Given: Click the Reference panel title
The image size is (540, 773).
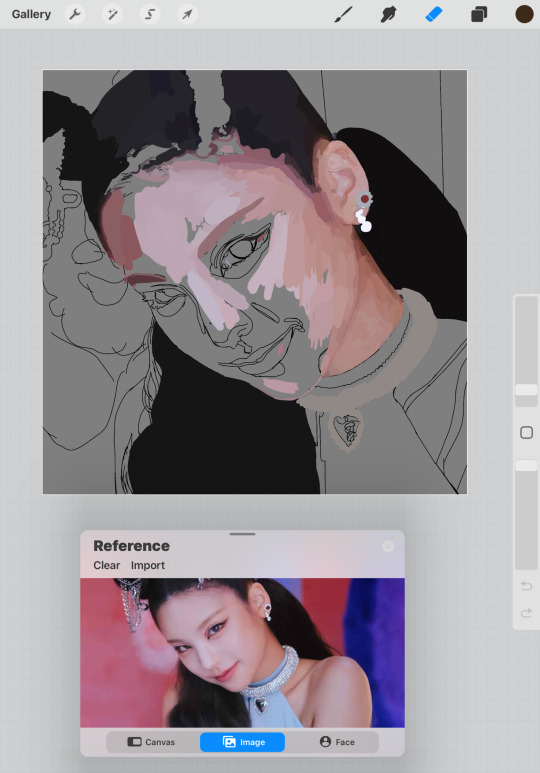Looking at the screenshot, I should pyautogui.click(x=131, y=546).
